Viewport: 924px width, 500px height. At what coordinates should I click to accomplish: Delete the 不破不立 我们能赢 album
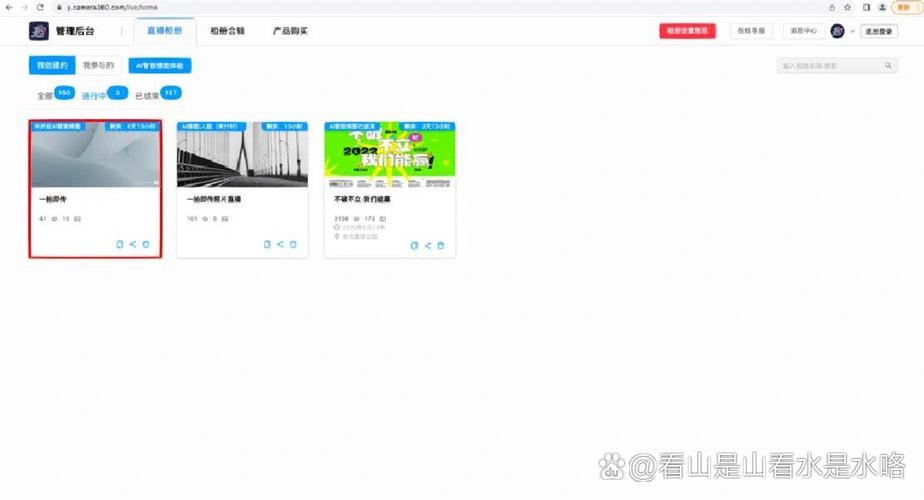click(x=441, y=245)
